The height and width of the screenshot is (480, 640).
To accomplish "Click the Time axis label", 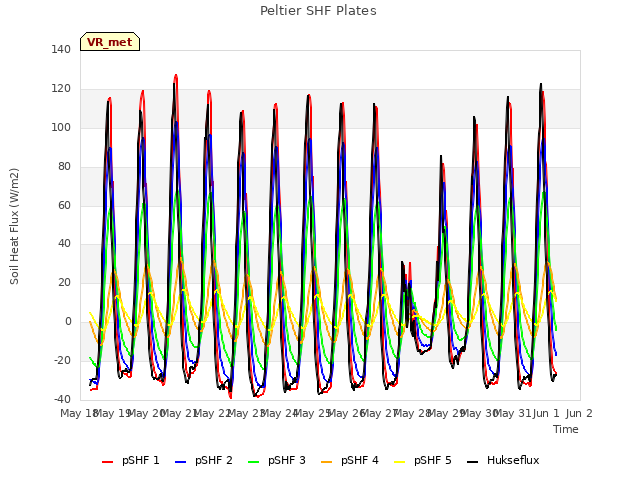I will [x=566, y=429].
